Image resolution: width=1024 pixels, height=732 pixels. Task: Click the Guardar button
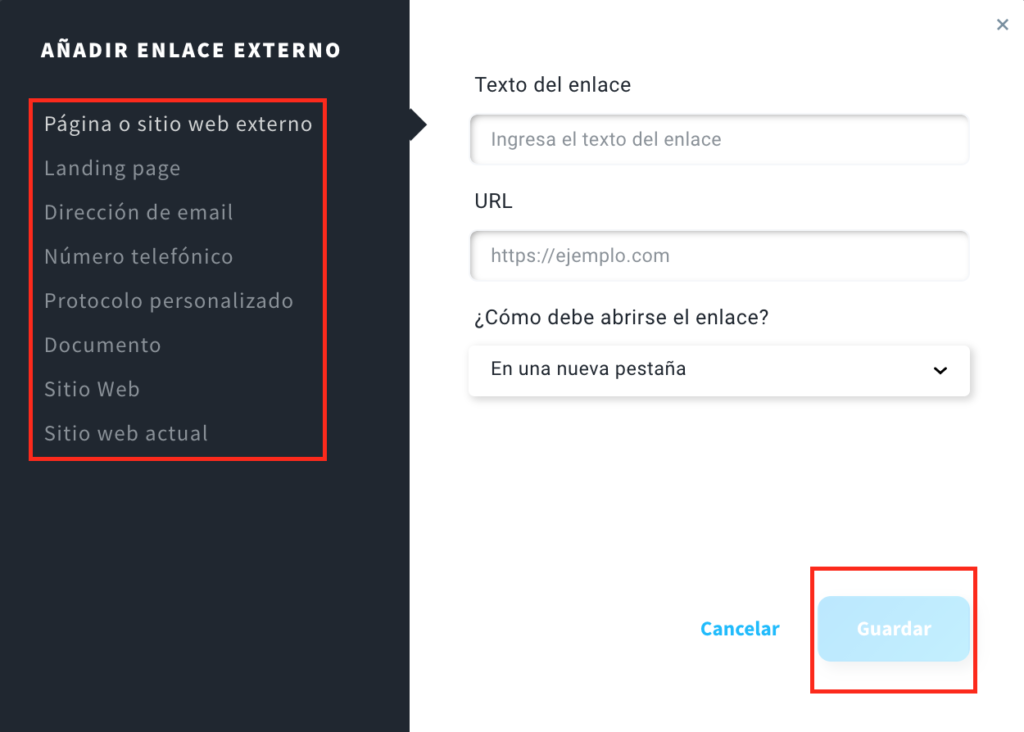tap(893, 628)
